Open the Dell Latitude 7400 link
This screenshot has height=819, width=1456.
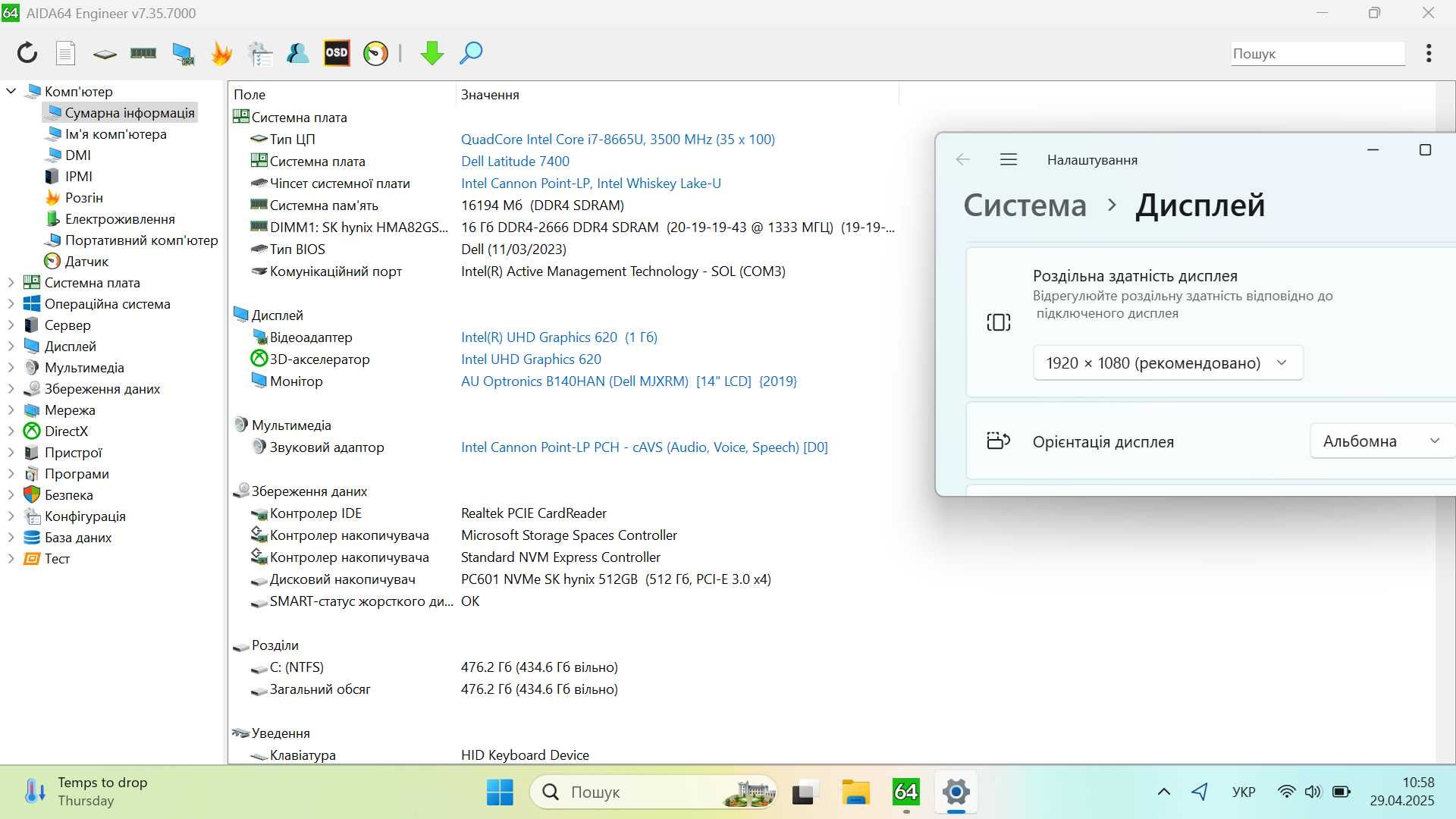pyautogui.click(x=515, y=161)
